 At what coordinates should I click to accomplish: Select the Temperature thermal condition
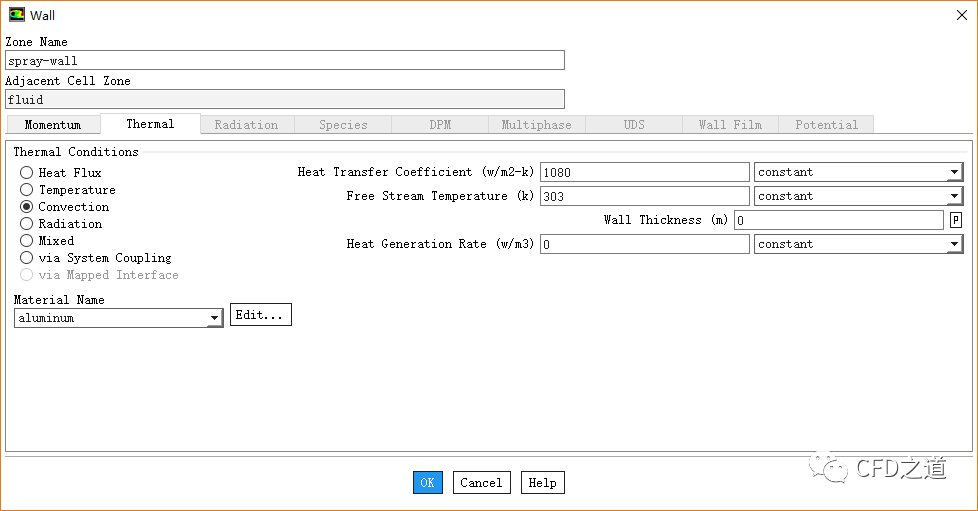(x=27, y=190)
